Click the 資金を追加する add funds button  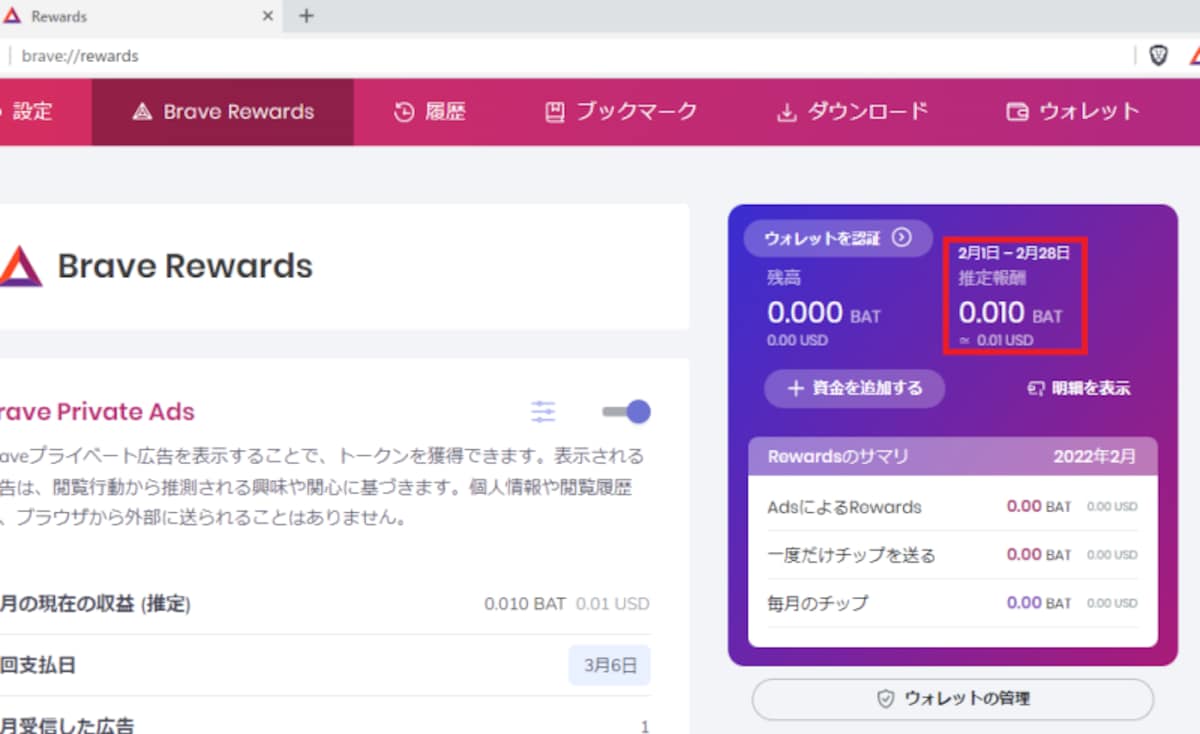(x=854, y=388)
